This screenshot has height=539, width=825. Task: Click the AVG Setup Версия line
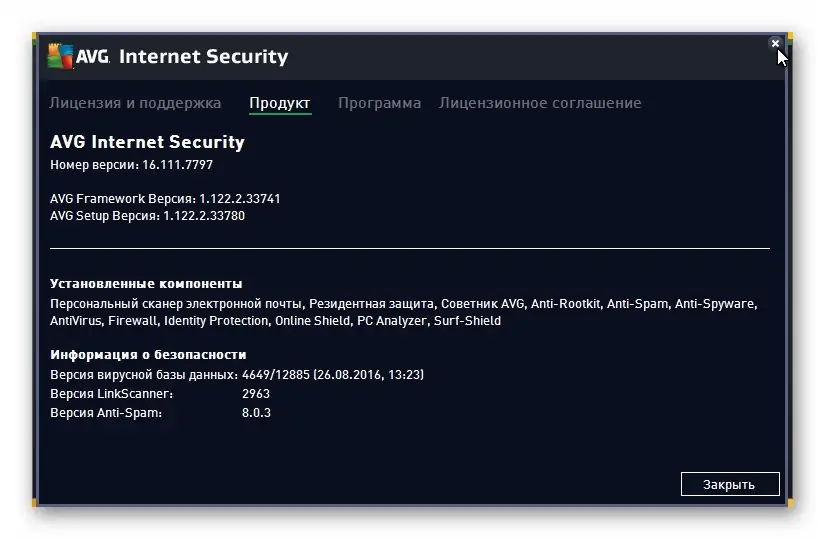point(147,215)
